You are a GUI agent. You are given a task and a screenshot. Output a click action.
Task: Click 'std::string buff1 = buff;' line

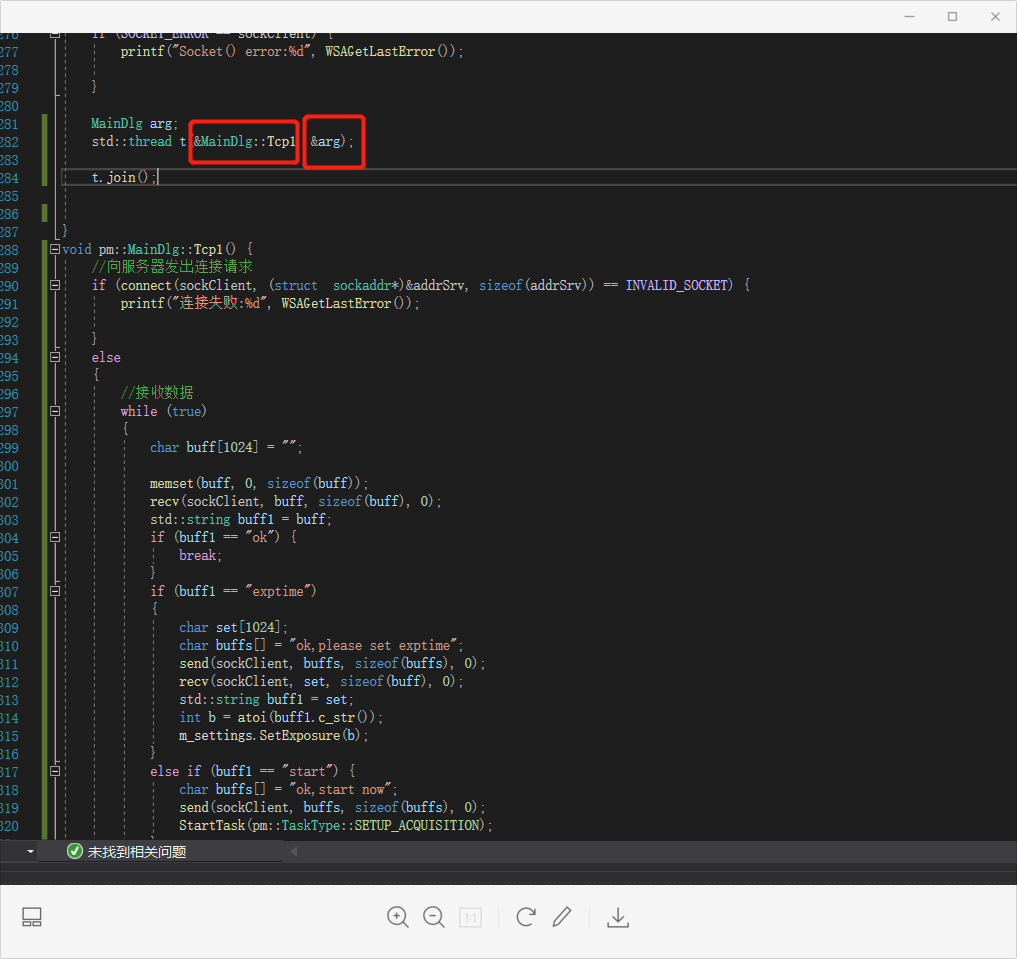(241, 519)
